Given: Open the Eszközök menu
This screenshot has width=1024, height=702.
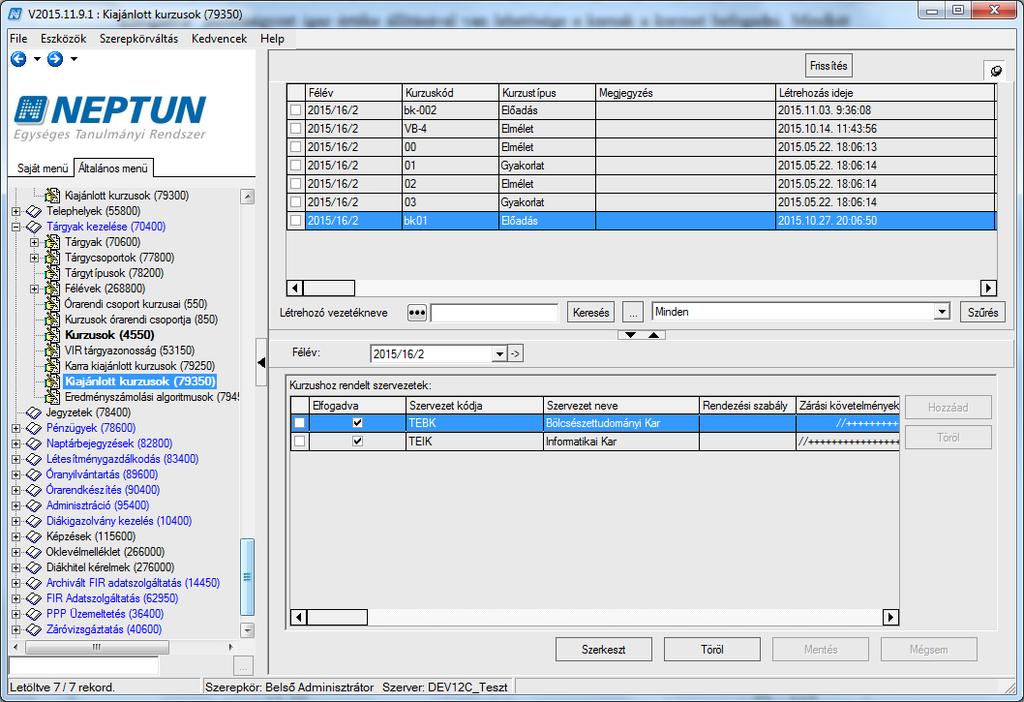Looking at the screenshot, I should [x=63, y=39].
